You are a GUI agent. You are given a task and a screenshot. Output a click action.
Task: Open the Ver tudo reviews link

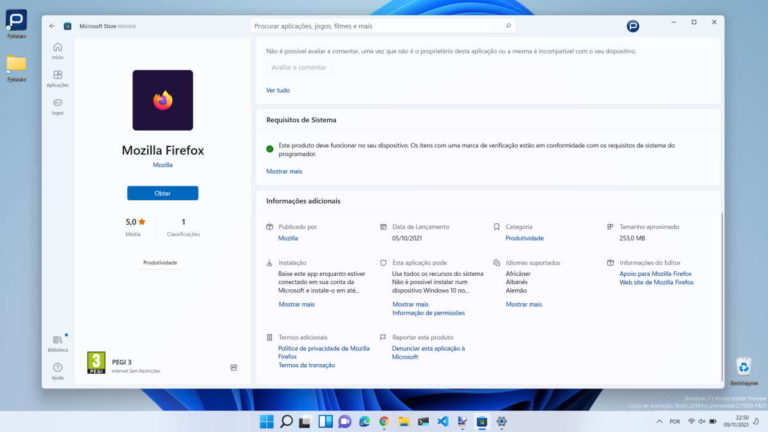point(277,90)
